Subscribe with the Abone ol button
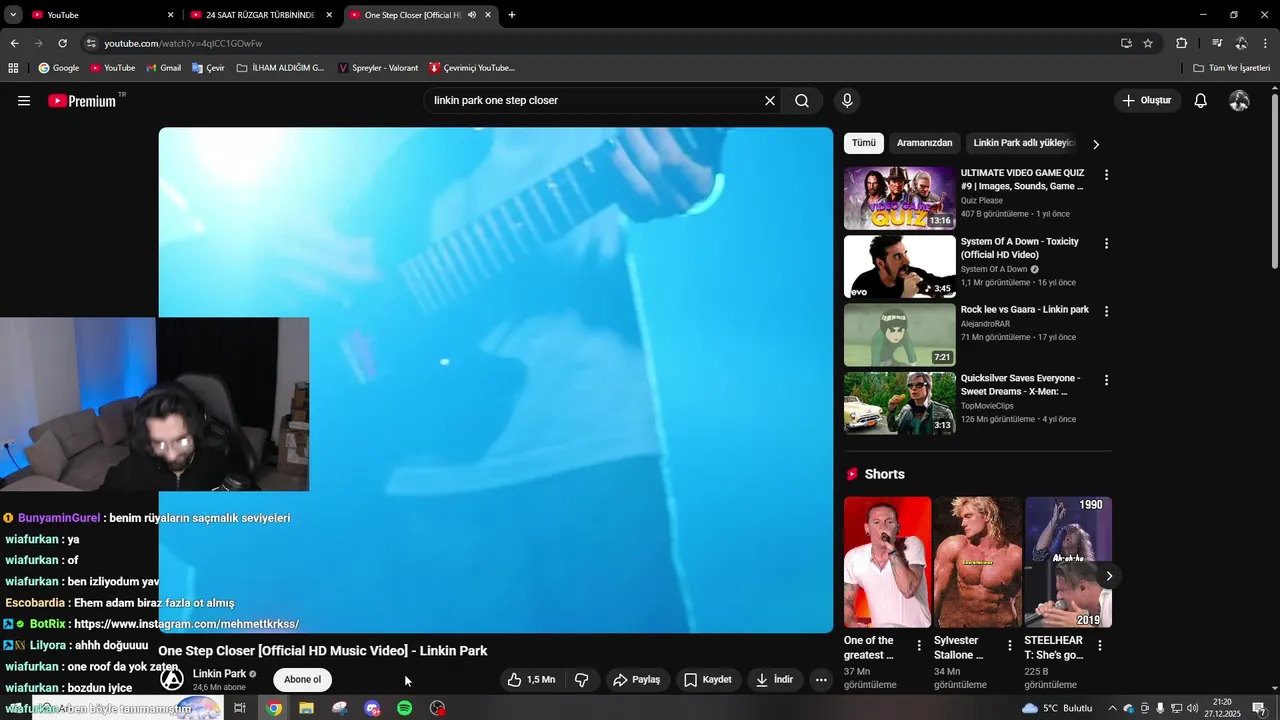1280x720 pixels. pyautogui.click(x=302, y=680)
